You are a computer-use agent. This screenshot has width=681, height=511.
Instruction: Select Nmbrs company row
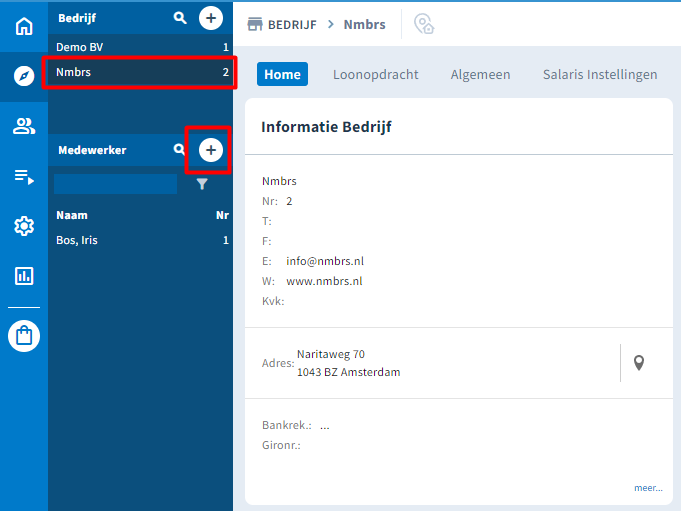click(140, 72)
